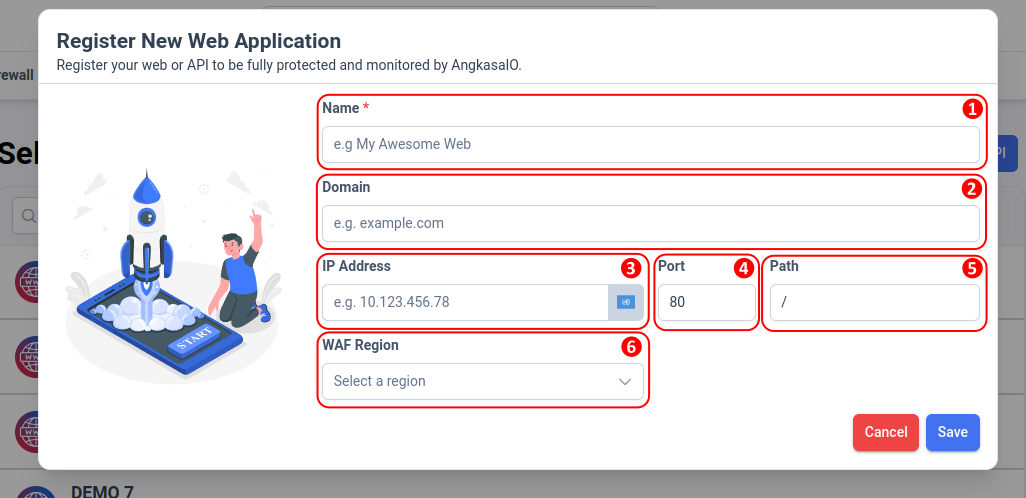1026x498 pixels.
Task: Cancel the web application registration
Action: coord(886,433)
